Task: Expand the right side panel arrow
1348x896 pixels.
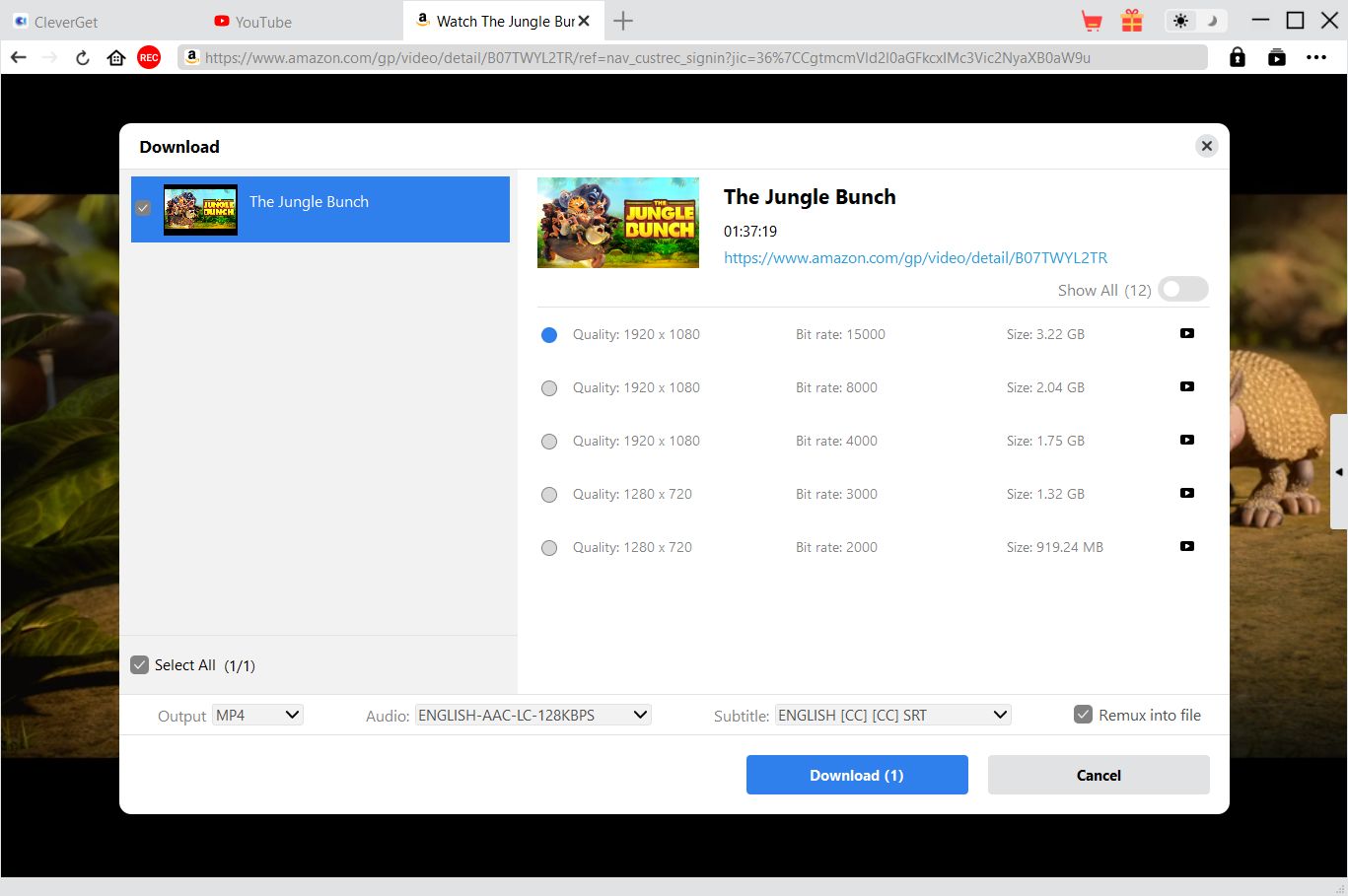Action: (1339, 472)
